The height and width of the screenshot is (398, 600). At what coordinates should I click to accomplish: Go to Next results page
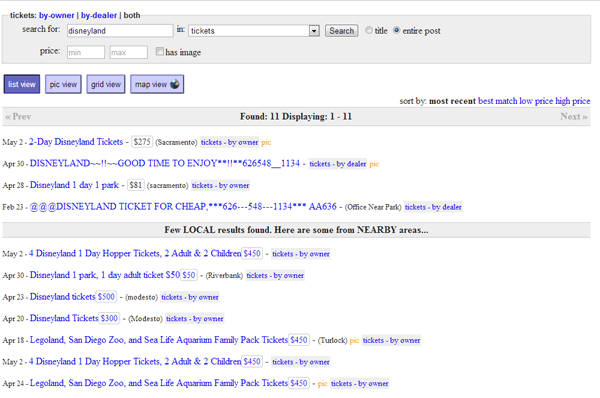(x=574, y=116)
